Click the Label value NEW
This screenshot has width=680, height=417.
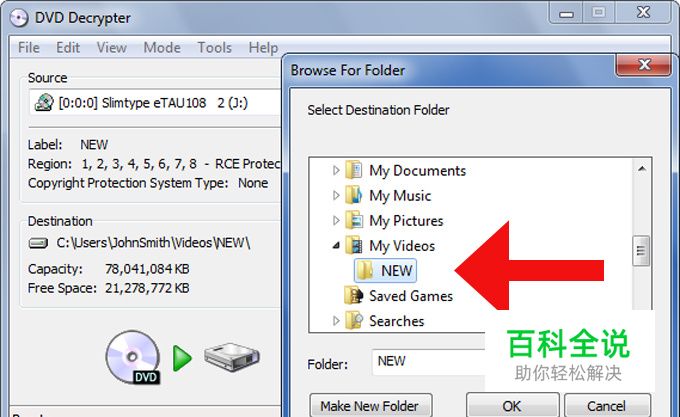[x=94, y=144]
